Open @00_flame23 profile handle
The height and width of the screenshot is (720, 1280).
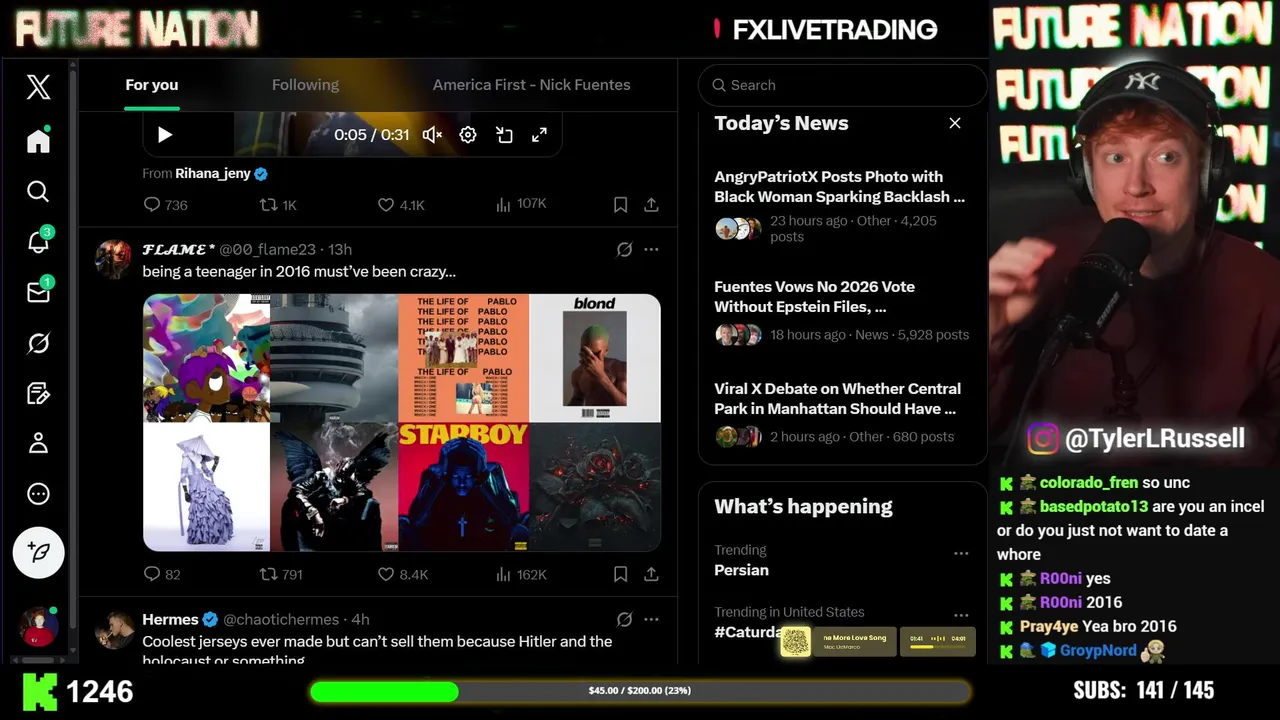pyautogui.click(x=267, y=249)
